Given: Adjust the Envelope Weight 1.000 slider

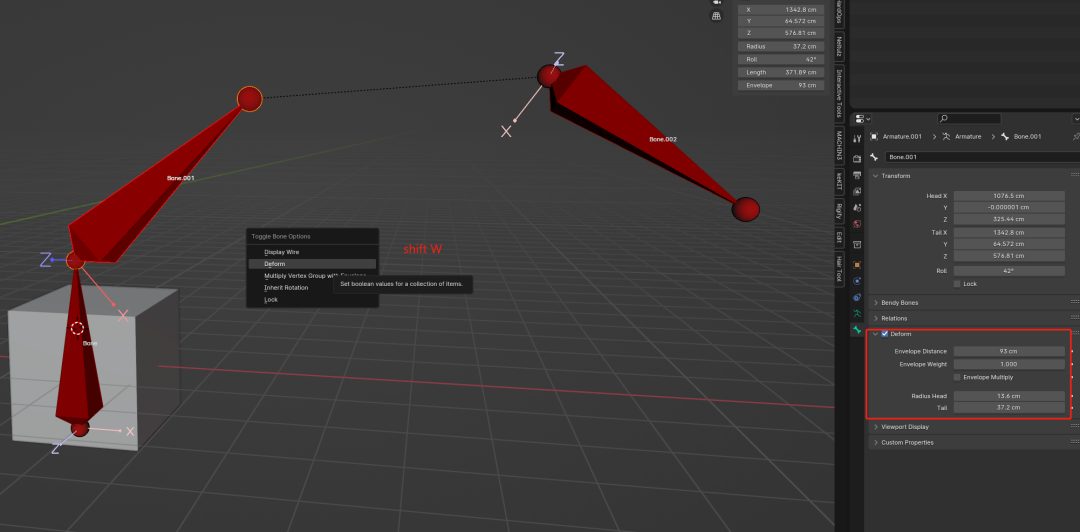Looking at the screenshot, I should (1009, 364).
